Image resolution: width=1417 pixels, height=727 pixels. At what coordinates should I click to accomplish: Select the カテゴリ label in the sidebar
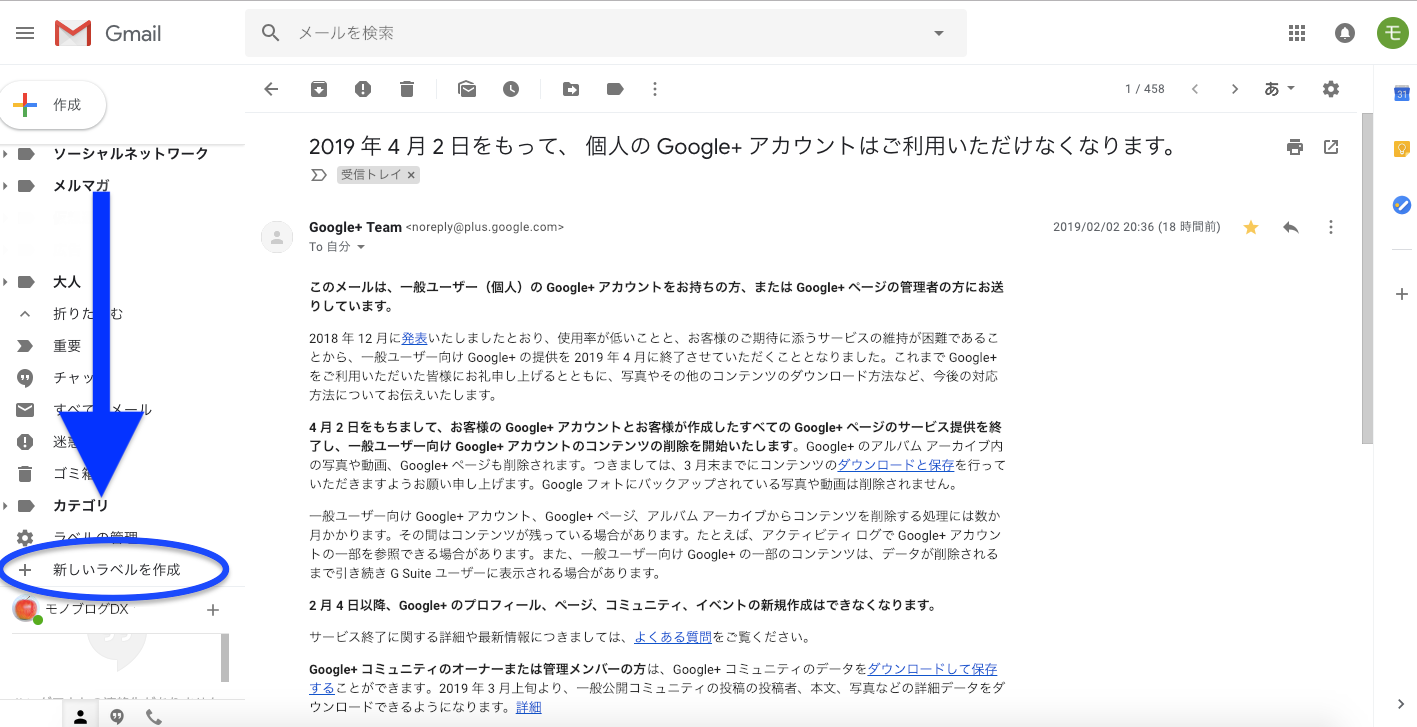80,506
